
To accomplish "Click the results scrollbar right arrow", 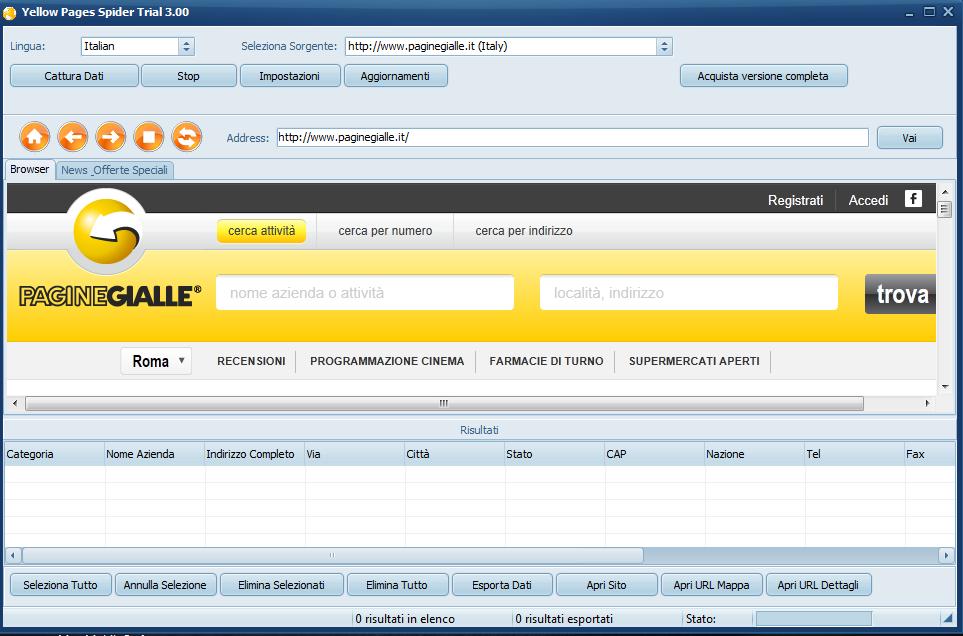I will 946,556.
